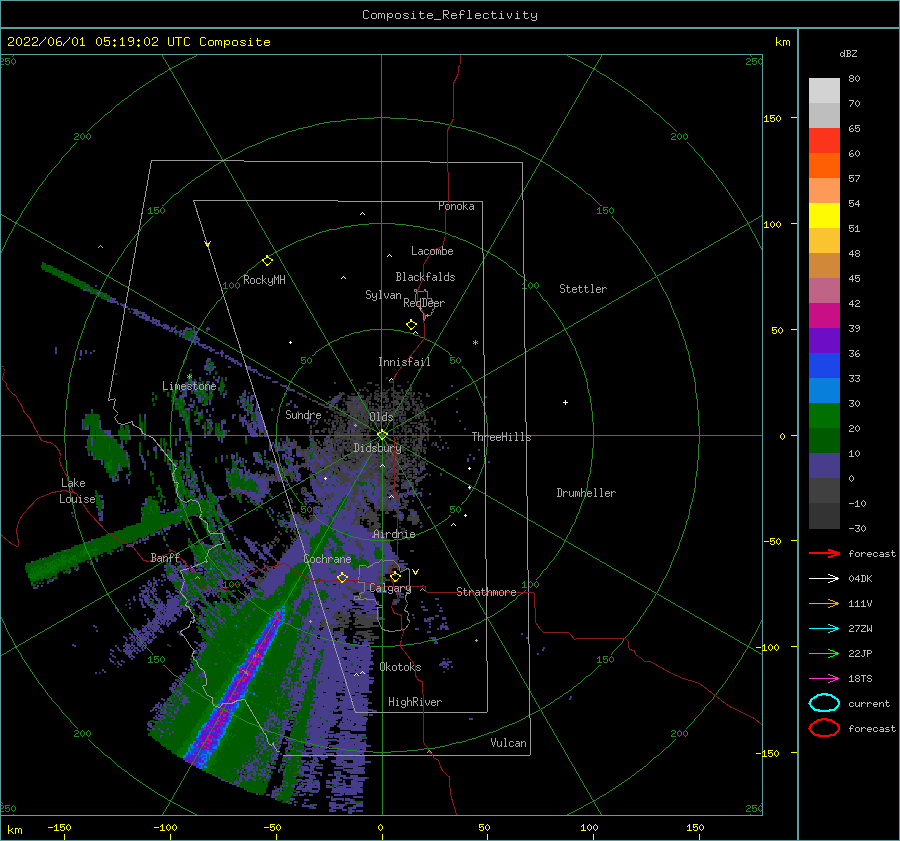The height and width of the screenshot is (841, 900).
Task: Click the Composite_Reflectivity title
Action: pyautogui.click(x=450, y=15)
